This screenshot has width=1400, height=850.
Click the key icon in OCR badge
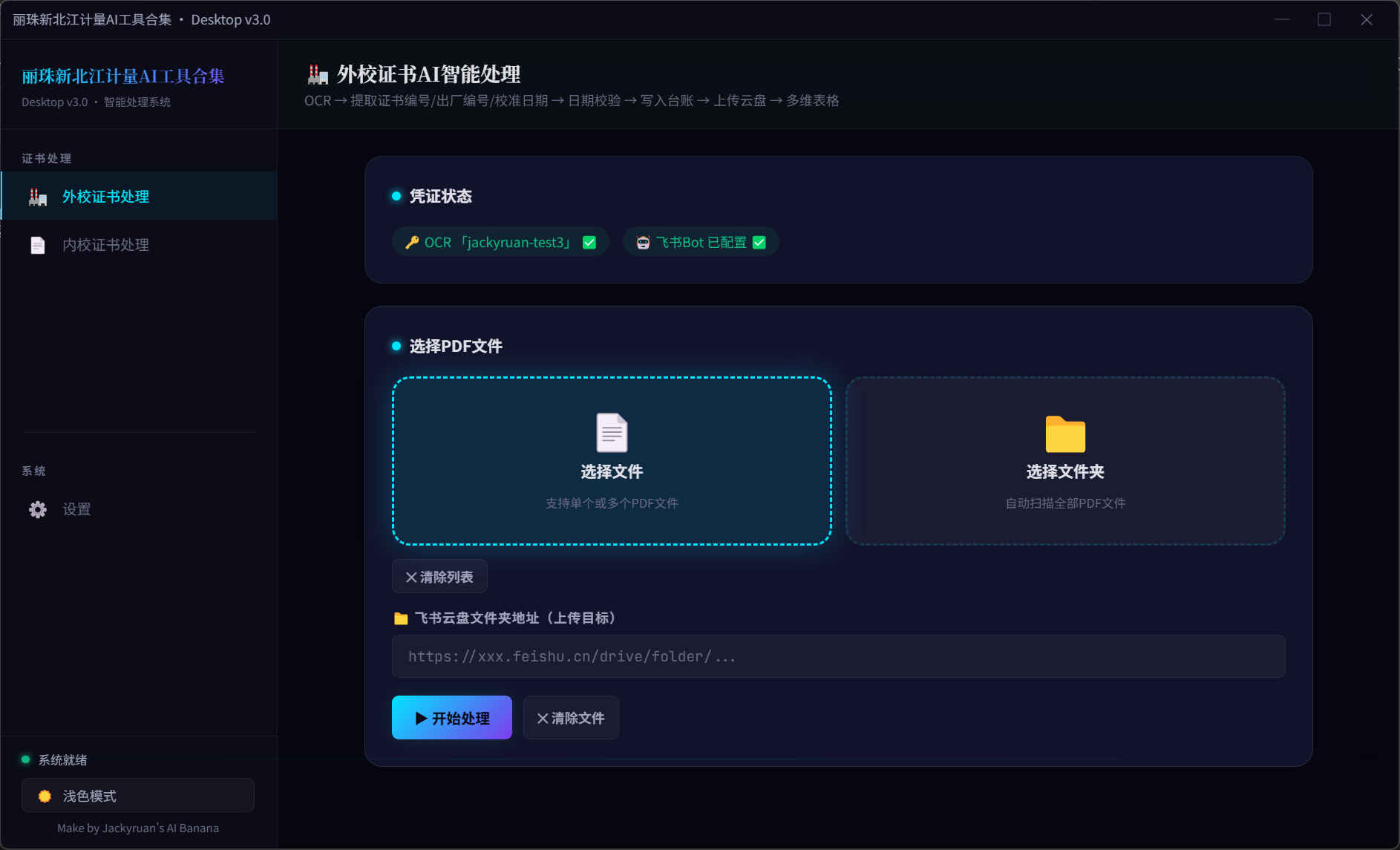click(412, 243)
